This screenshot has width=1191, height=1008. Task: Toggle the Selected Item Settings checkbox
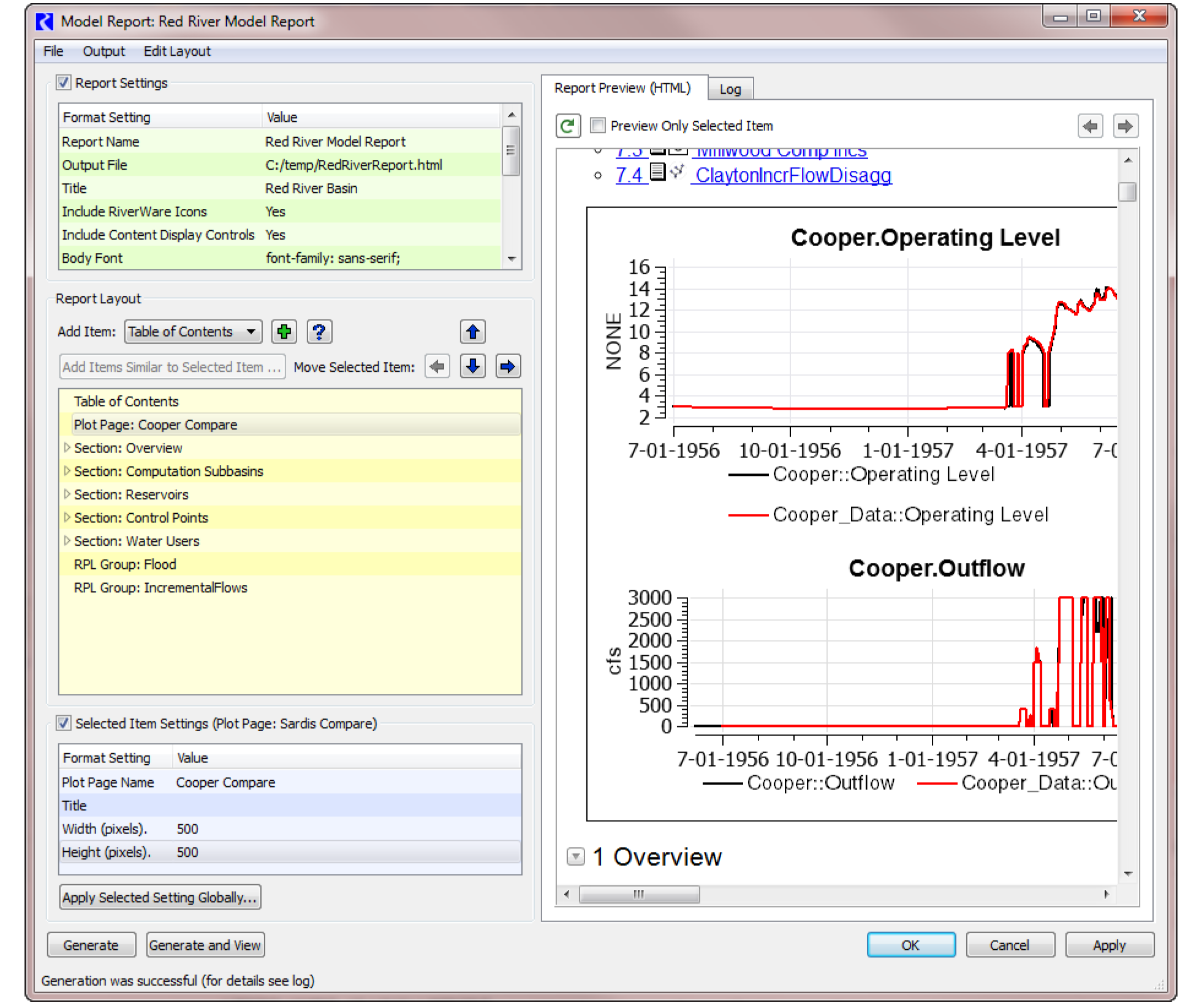64,723
